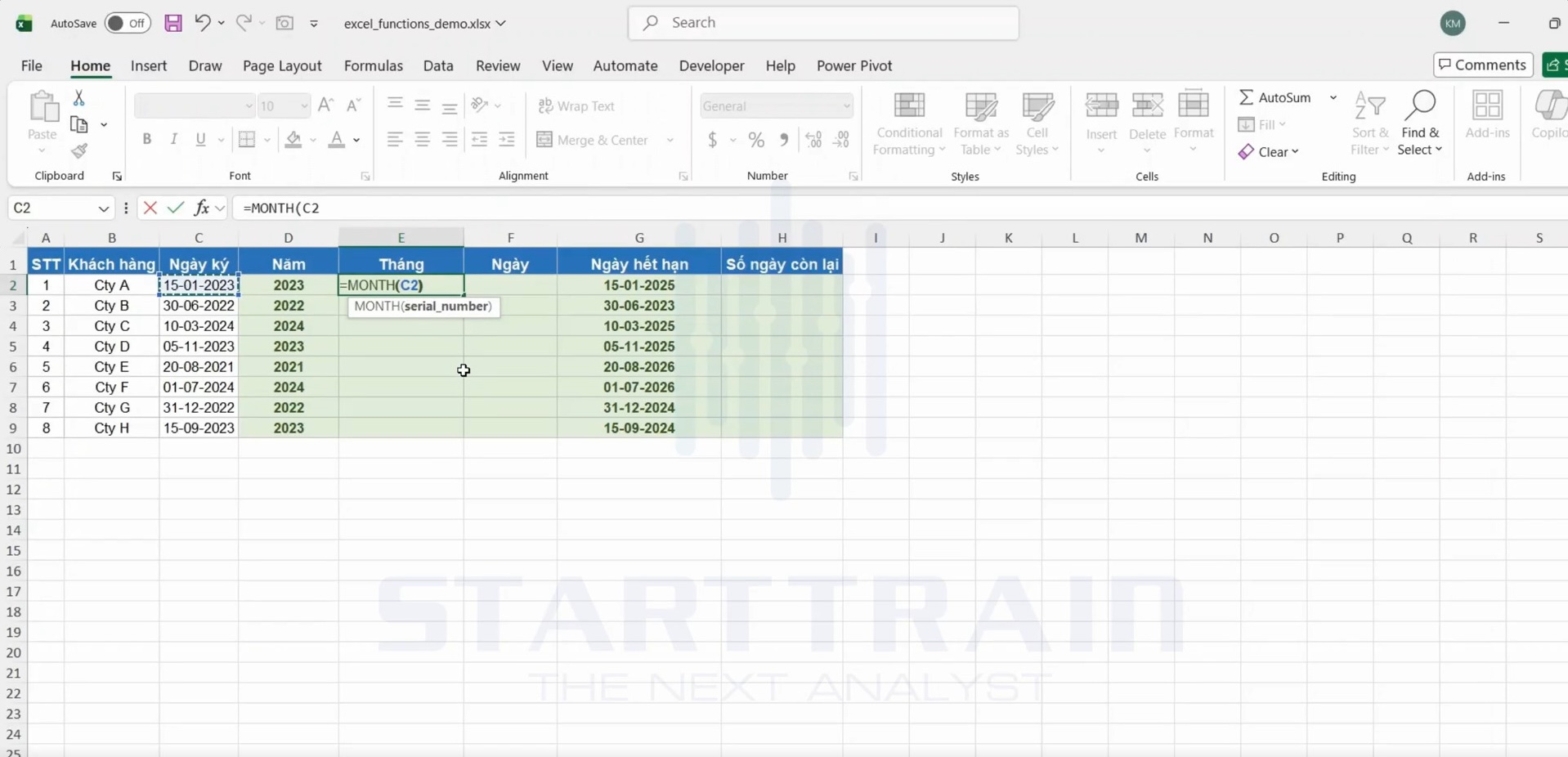The image size is (1568, 757).
Task: Open the Find & Select dropdown
Action: tap(1420, 124)
